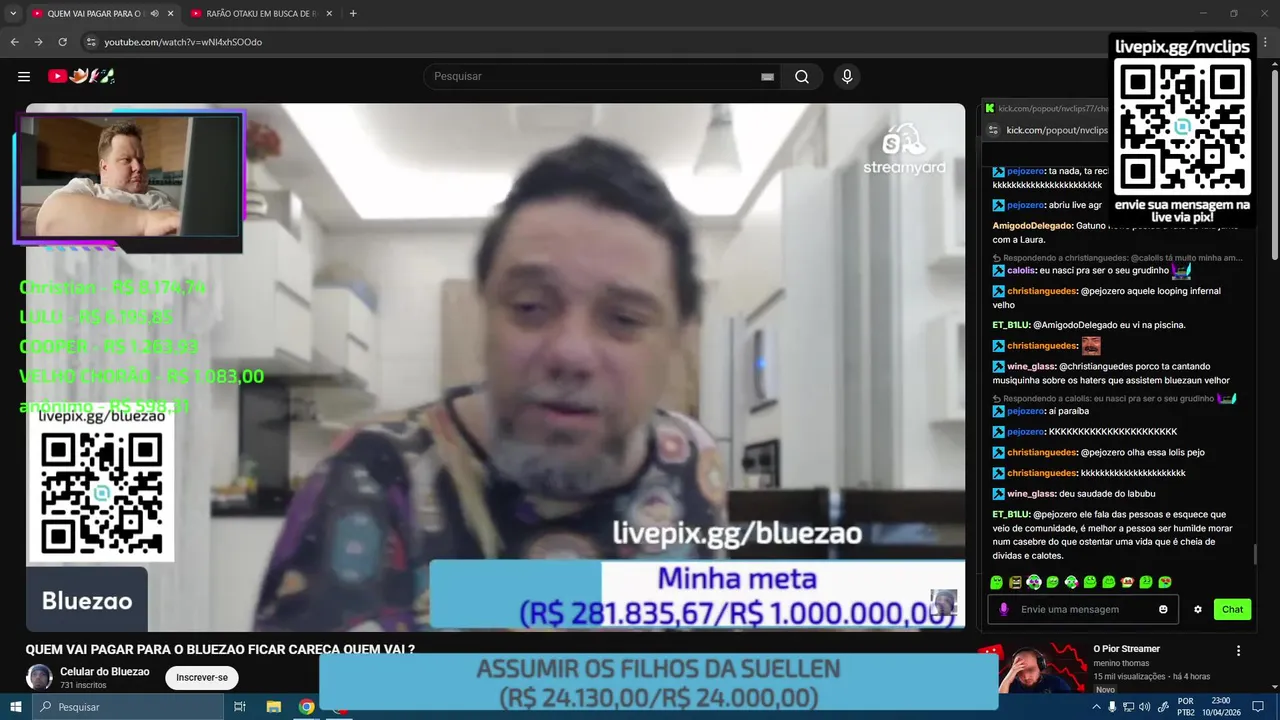Open Task View on the taskbar

240,707
